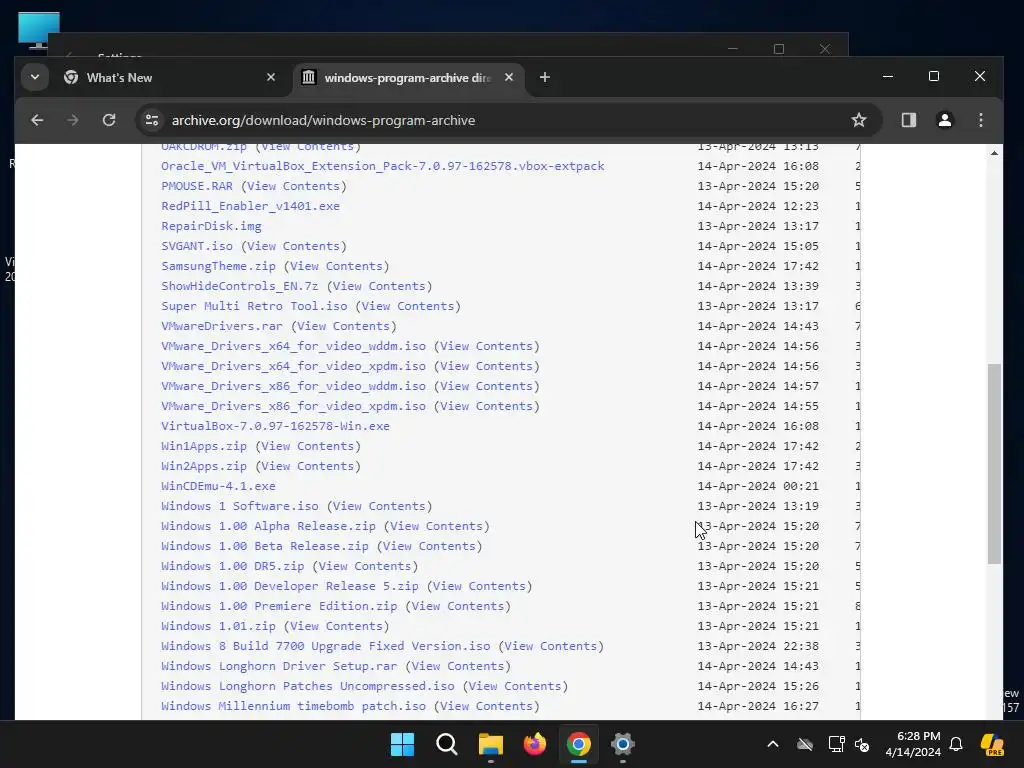Open Windows 1.00 Developer Release 5.zip
This screenshot has width=1024, height=768.
[x=290, y=586]
